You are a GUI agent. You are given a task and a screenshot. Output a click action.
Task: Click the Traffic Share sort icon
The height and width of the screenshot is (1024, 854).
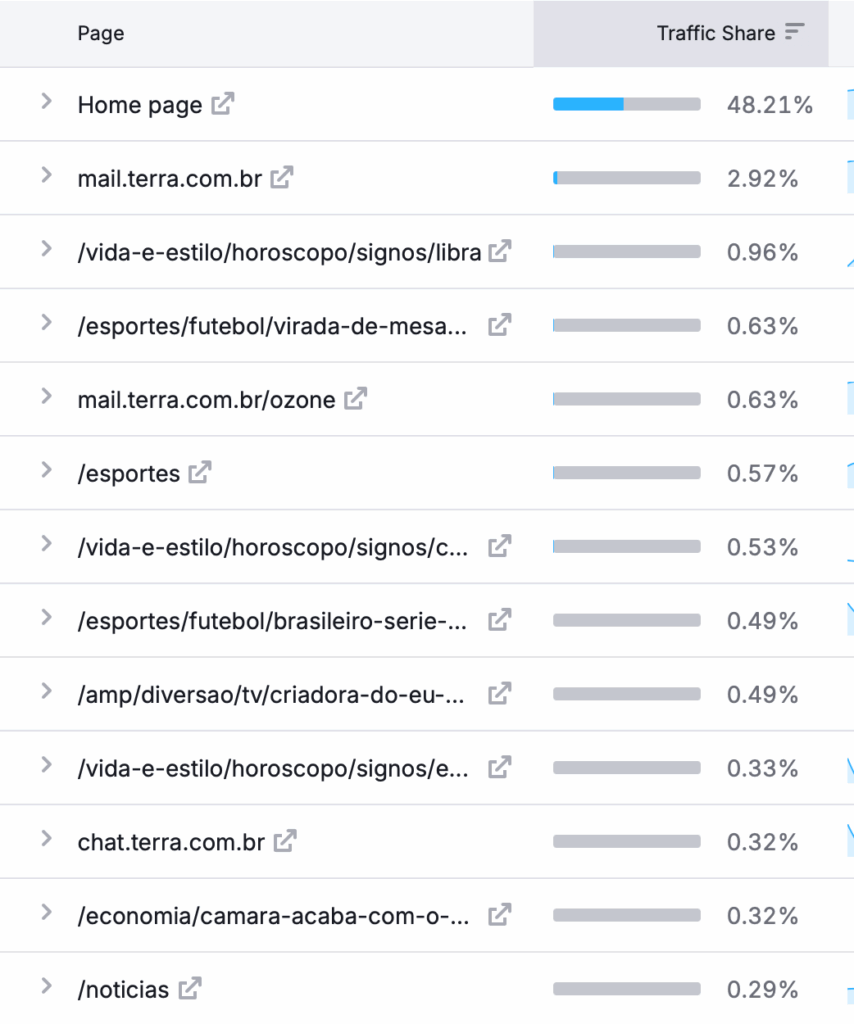click(x=794, y=32)
